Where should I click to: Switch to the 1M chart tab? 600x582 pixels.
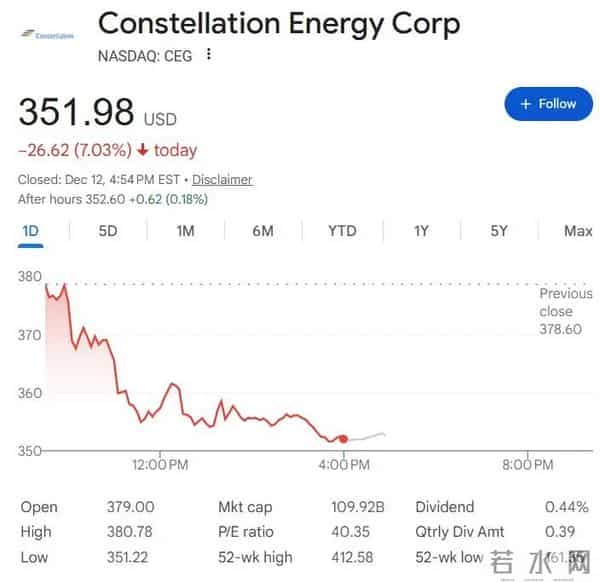click(x=185, y=231)
